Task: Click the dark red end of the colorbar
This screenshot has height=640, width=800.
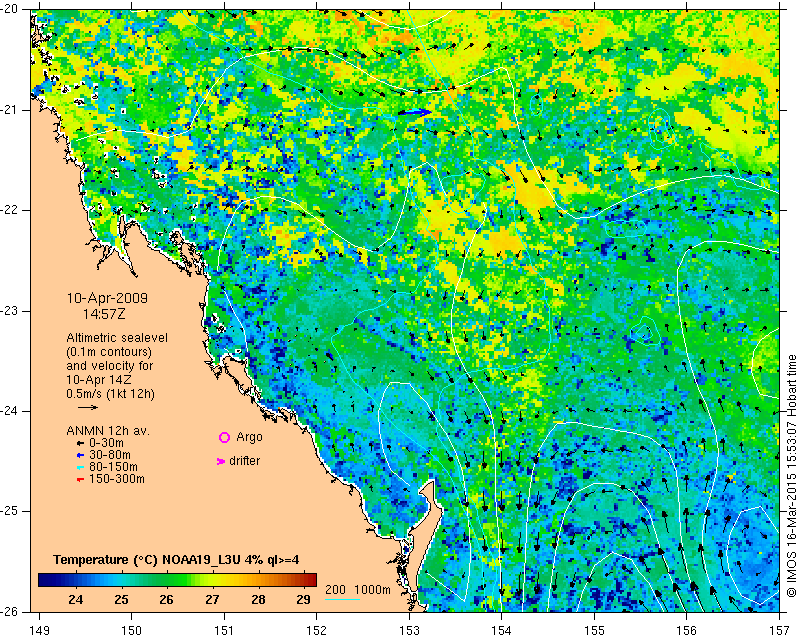Action: pos(309,580)
